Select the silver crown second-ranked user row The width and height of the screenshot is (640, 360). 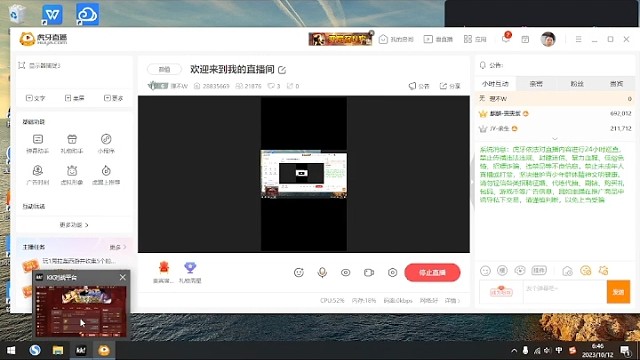tap(556, 129)
